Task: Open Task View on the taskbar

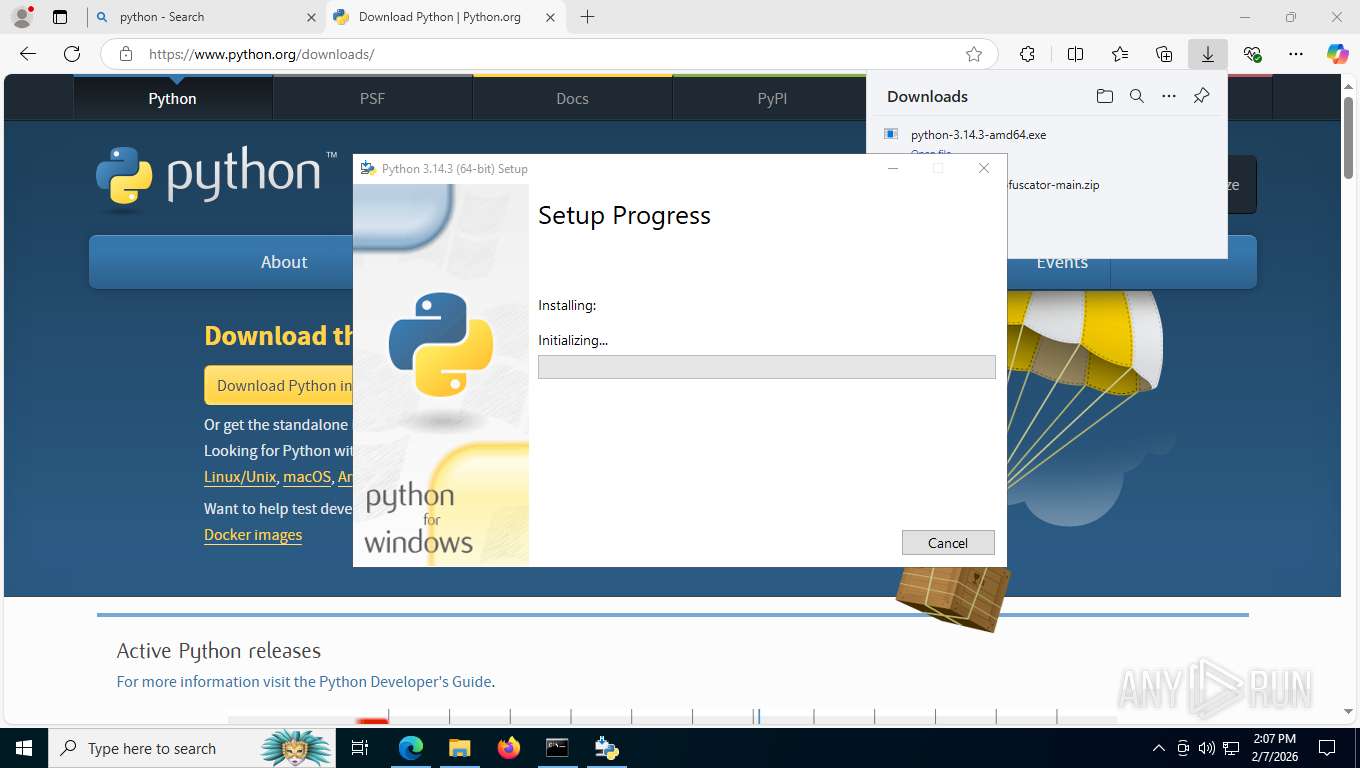Action: pyautogui.click(x=360, y=748)
